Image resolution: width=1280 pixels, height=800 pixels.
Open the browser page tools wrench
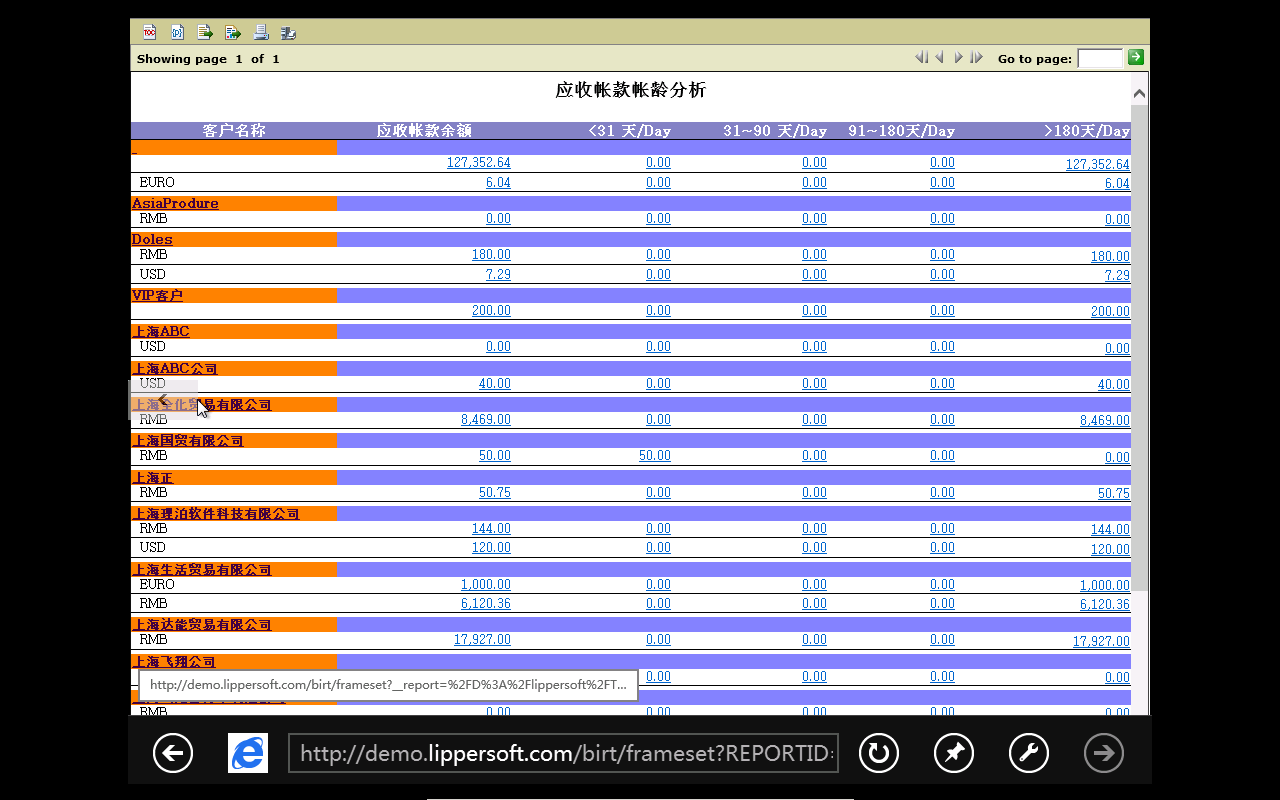click(x=1029, y=753)
